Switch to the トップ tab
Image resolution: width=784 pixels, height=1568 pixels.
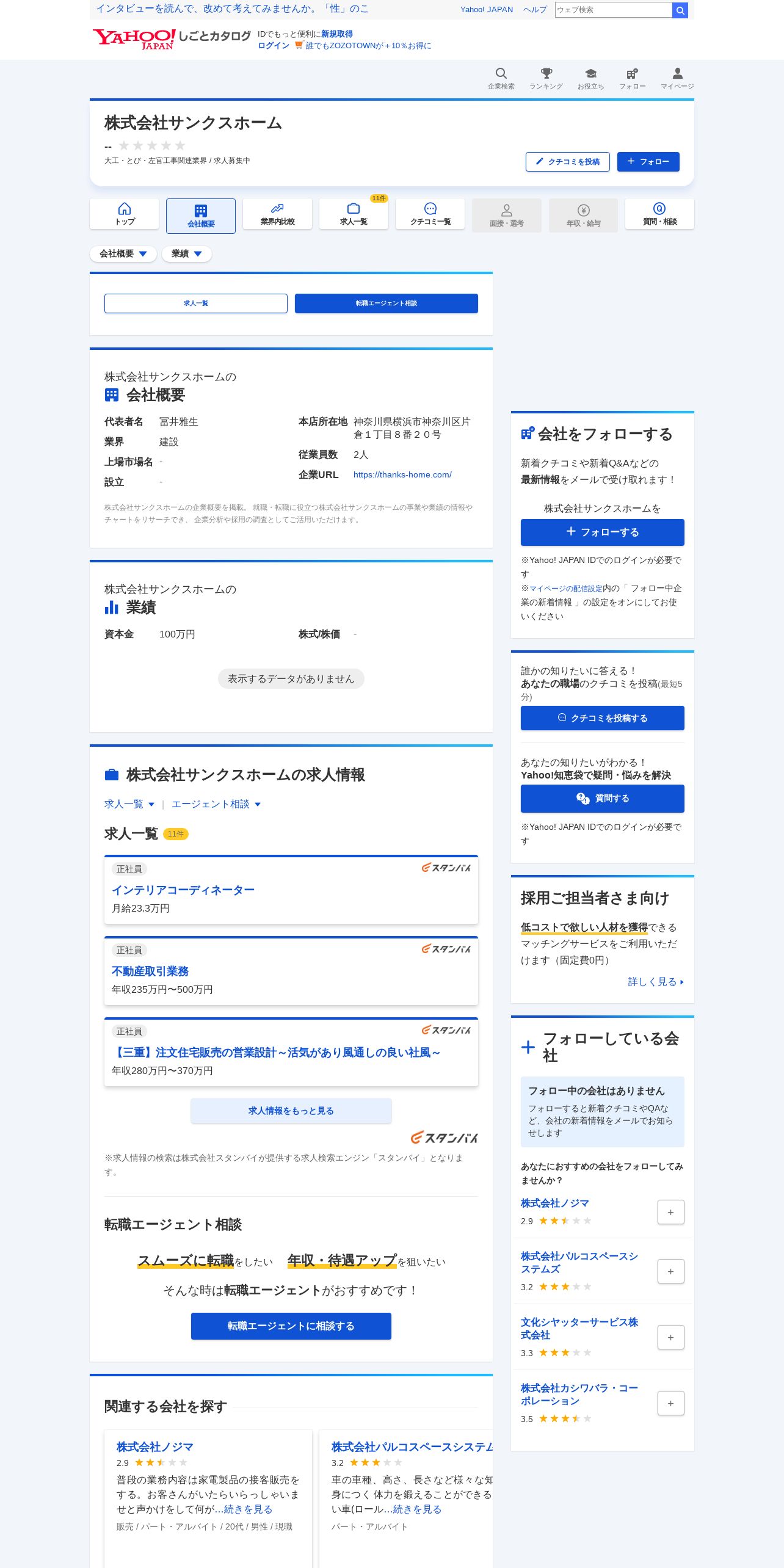coord(125,214)
